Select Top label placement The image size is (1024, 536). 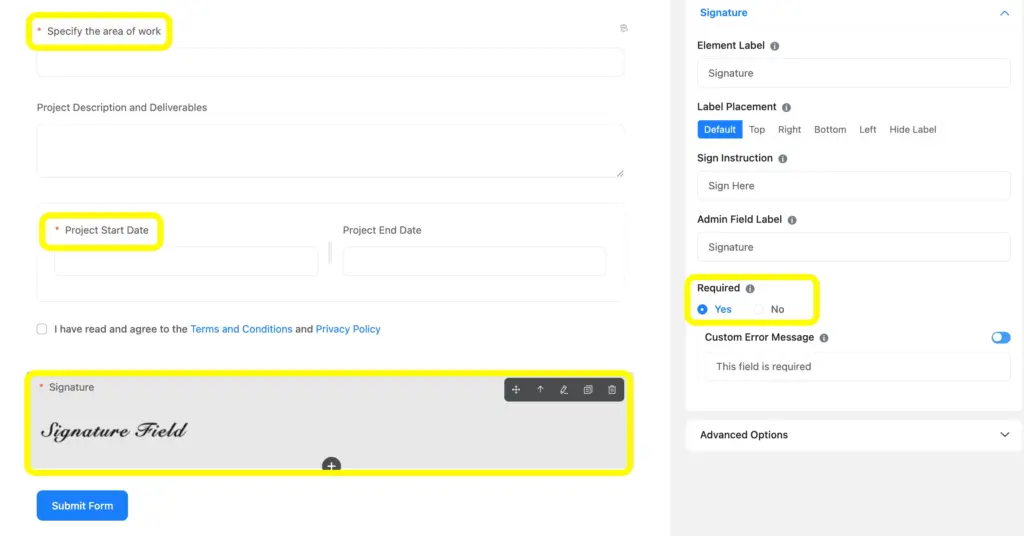pyautogui.click(x=757, y=129)
